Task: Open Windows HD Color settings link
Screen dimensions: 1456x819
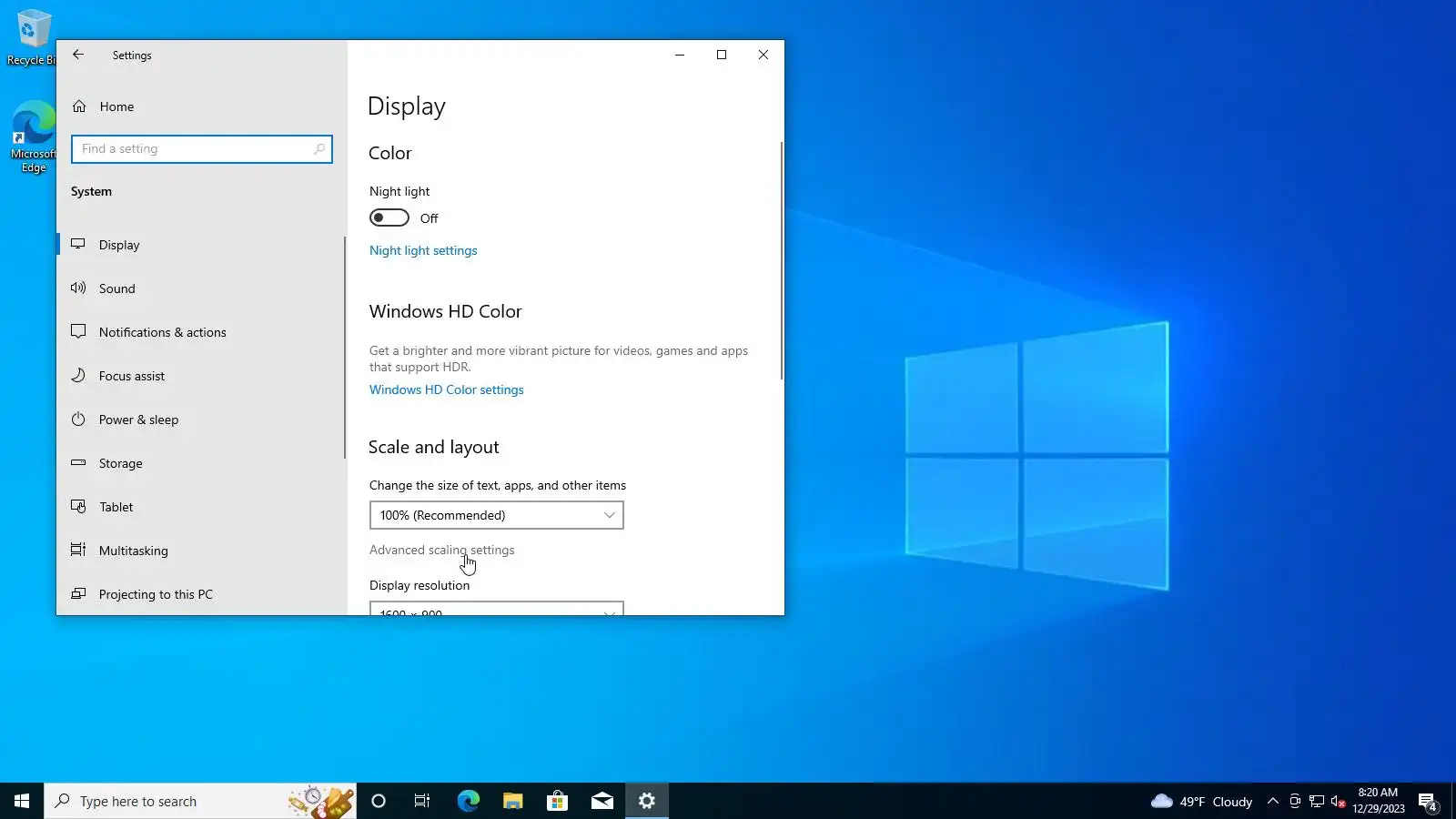Action: 447,390
